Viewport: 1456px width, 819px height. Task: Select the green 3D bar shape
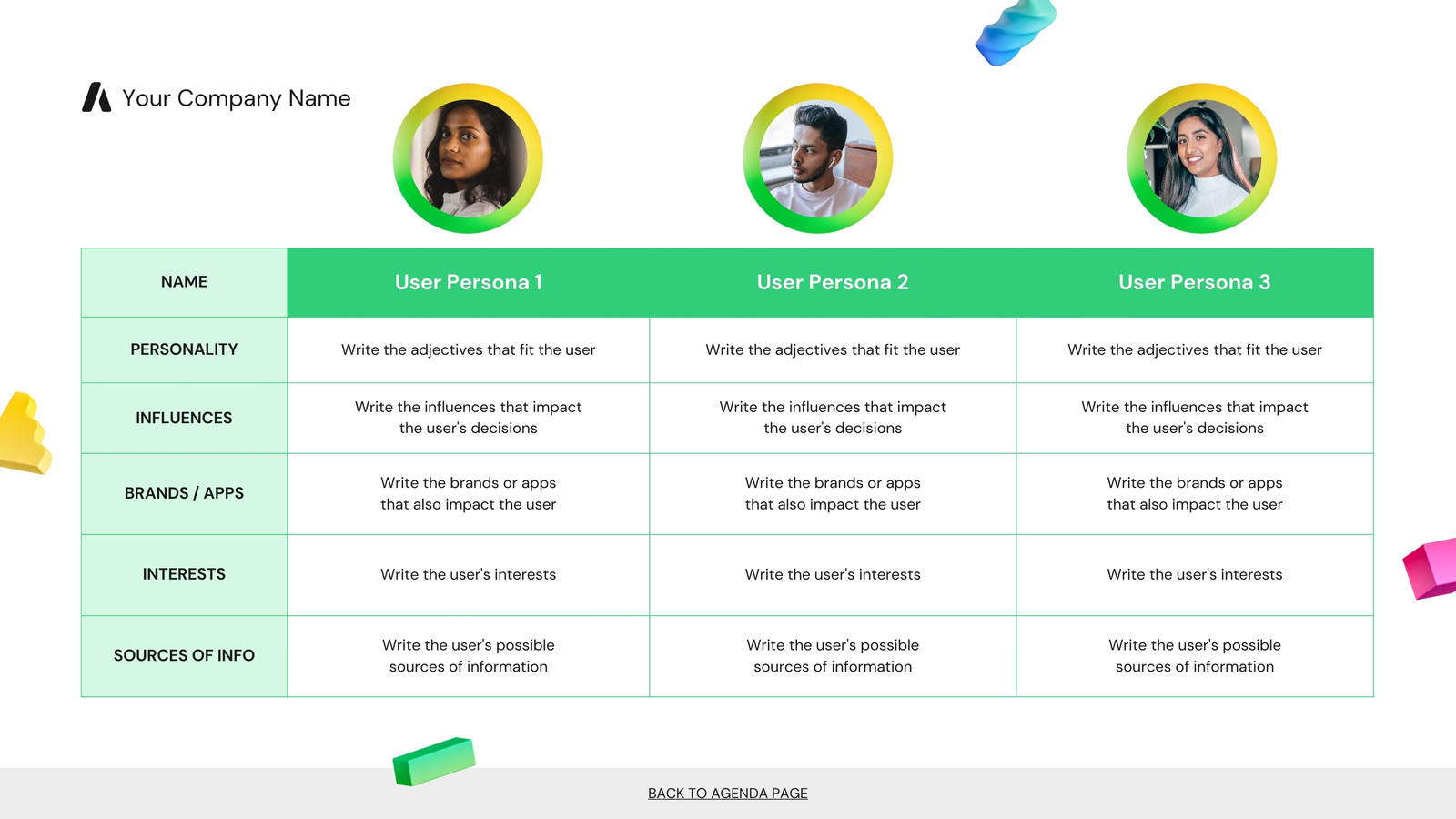click(434, 762)
